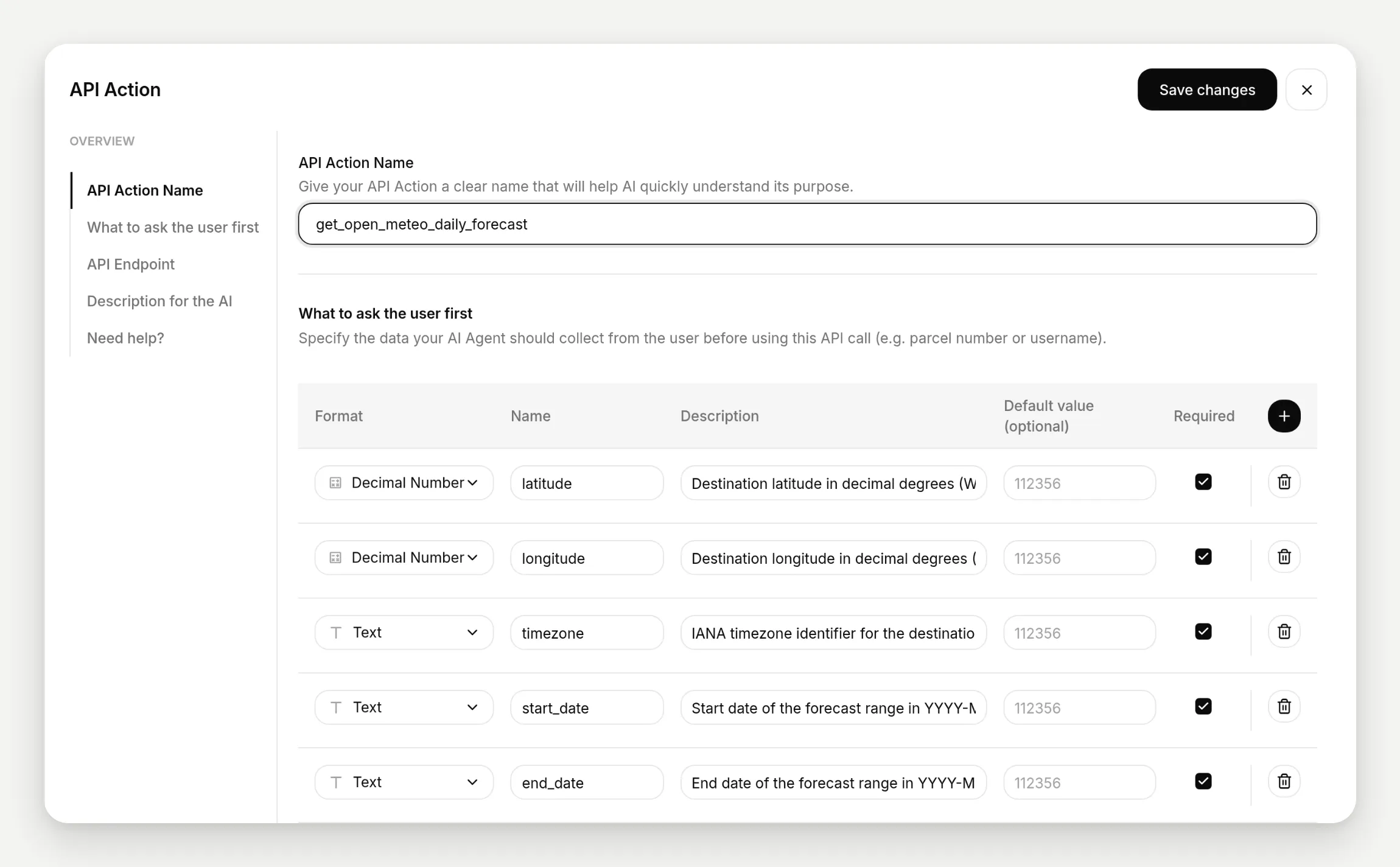1400x867 pixels.
Task: Edit the longitude description field
Action: click(833, 558)
